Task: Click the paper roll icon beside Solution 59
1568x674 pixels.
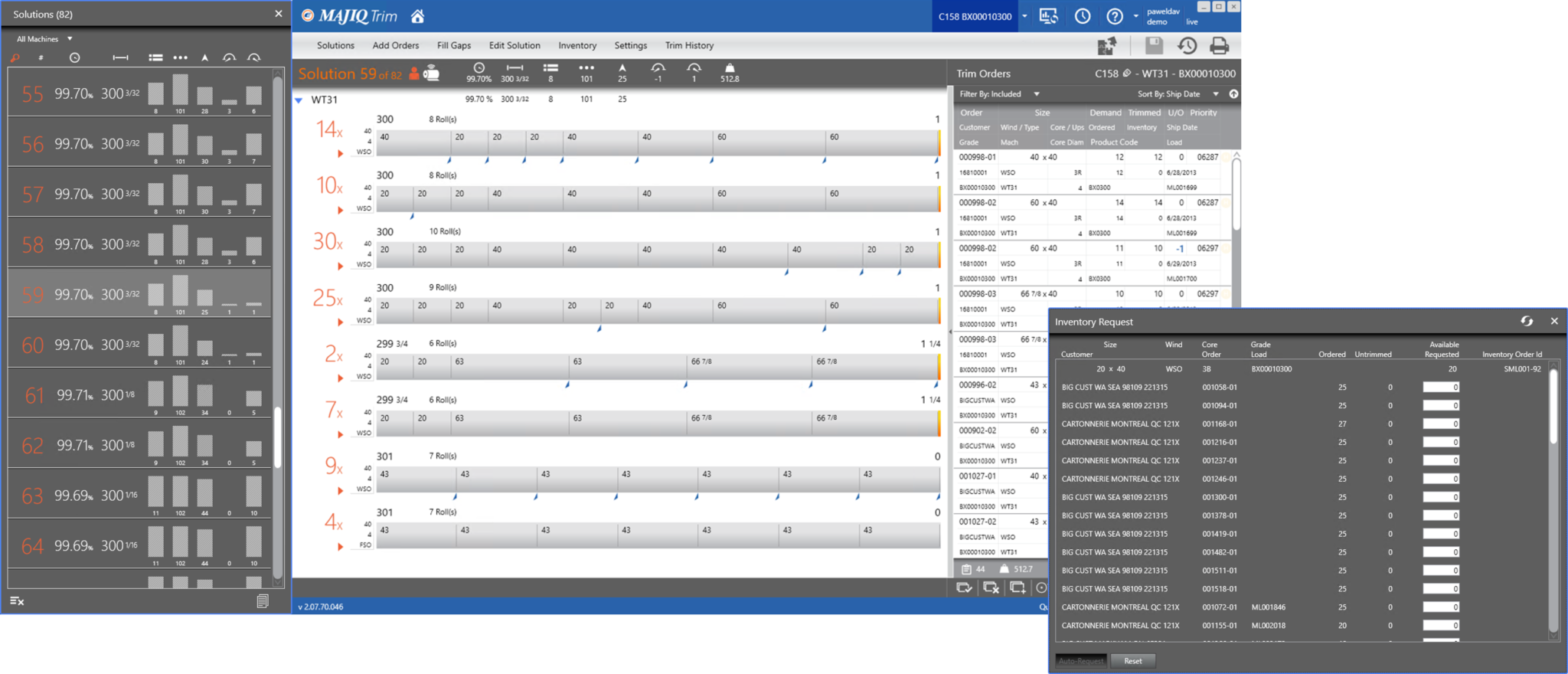Action: 432,74
